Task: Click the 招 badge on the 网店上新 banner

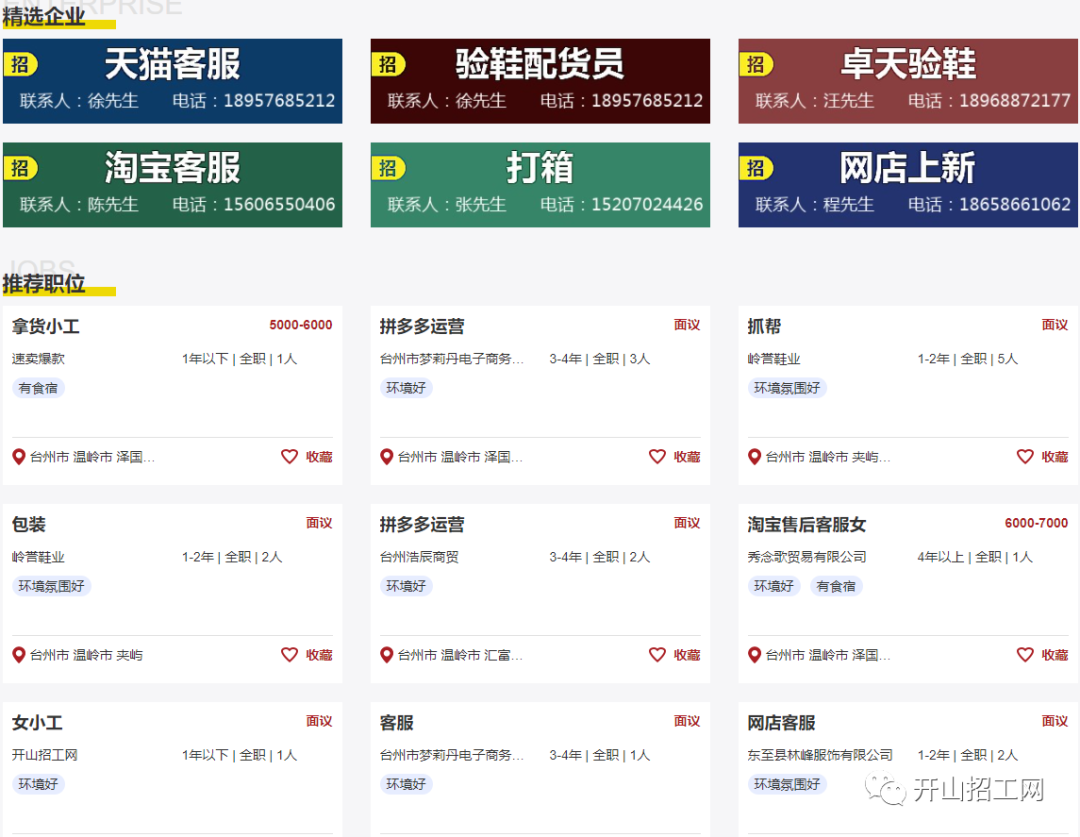Action: pyautogui.click(x=757, y=167)
